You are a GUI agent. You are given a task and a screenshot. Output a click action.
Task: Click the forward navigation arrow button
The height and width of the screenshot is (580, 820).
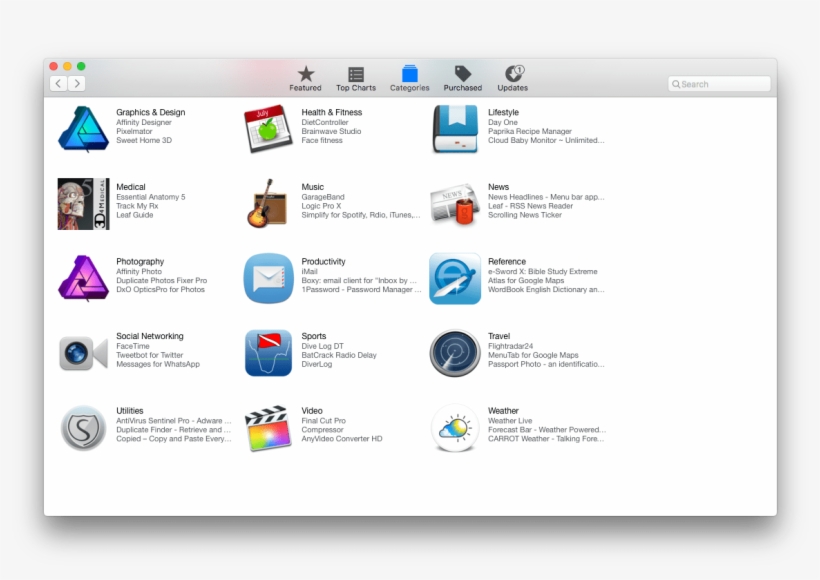point(77,84)
